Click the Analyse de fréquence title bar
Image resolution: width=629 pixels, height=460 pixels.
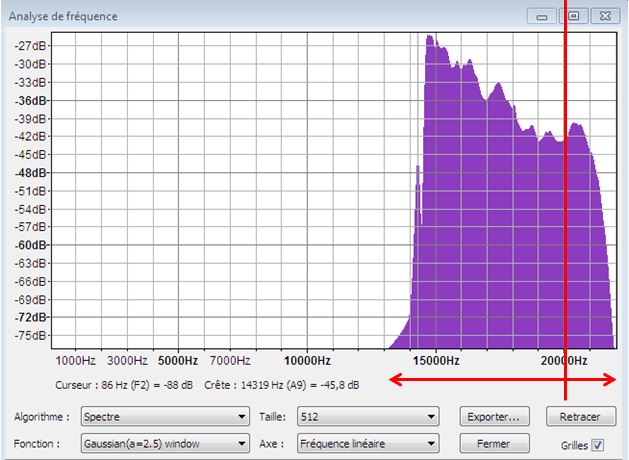pos(250,16)
